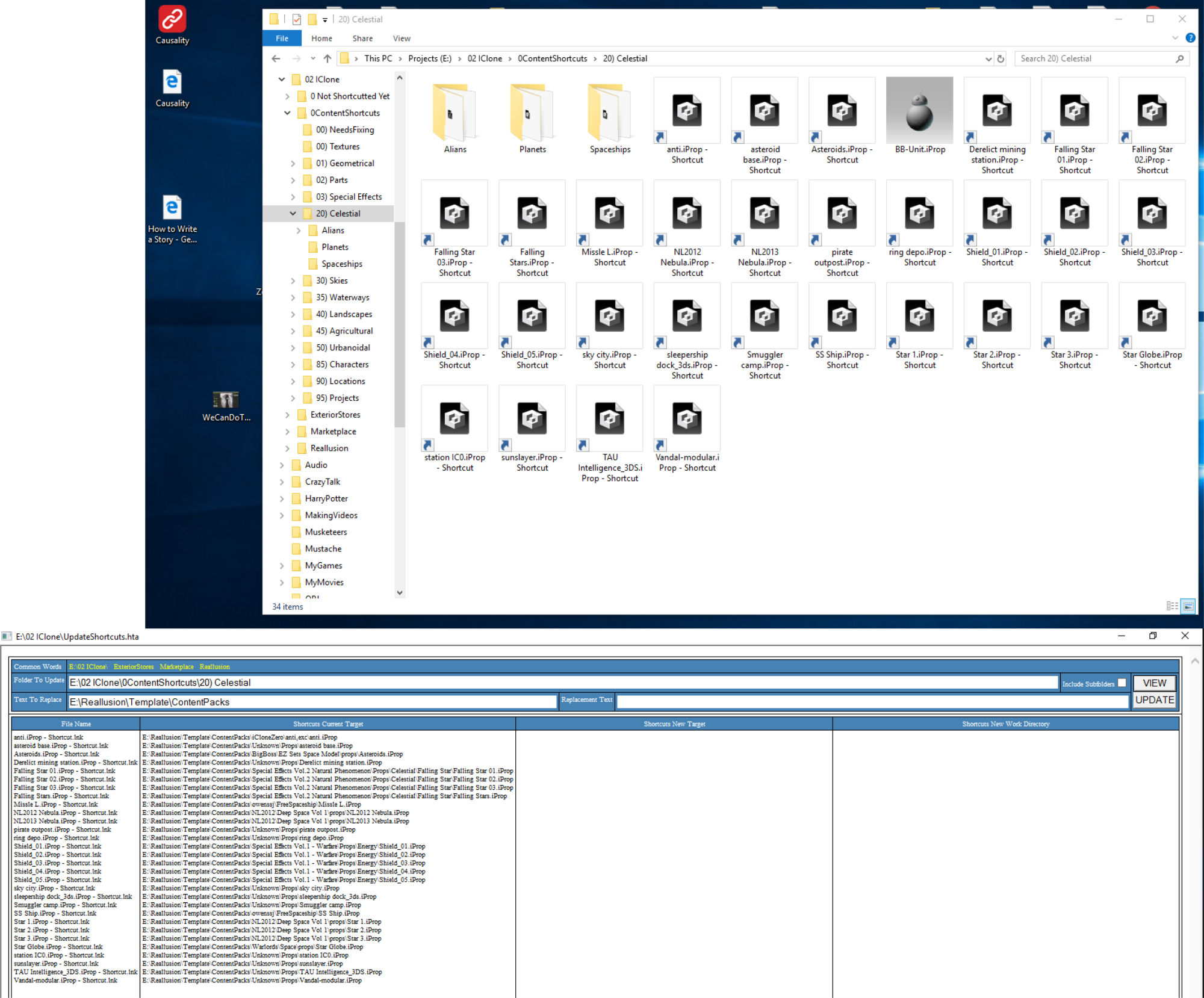Open the Causality web page desktop icon
Image resolution: width=1204 pixels, height=998 pixels.
pos(172,88)
